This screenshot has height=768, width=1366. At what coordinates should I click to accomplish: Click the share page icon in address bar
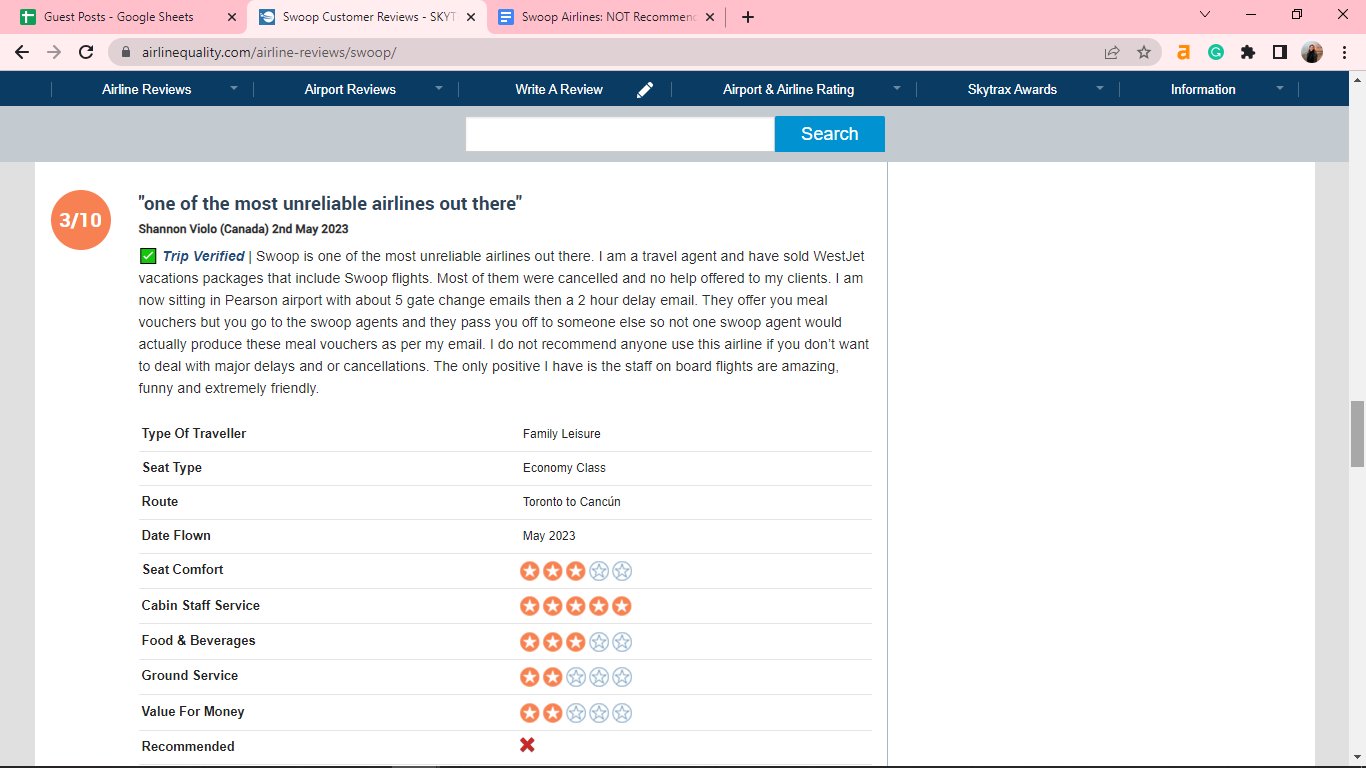pyautogui.click(x=1112, y=52)
